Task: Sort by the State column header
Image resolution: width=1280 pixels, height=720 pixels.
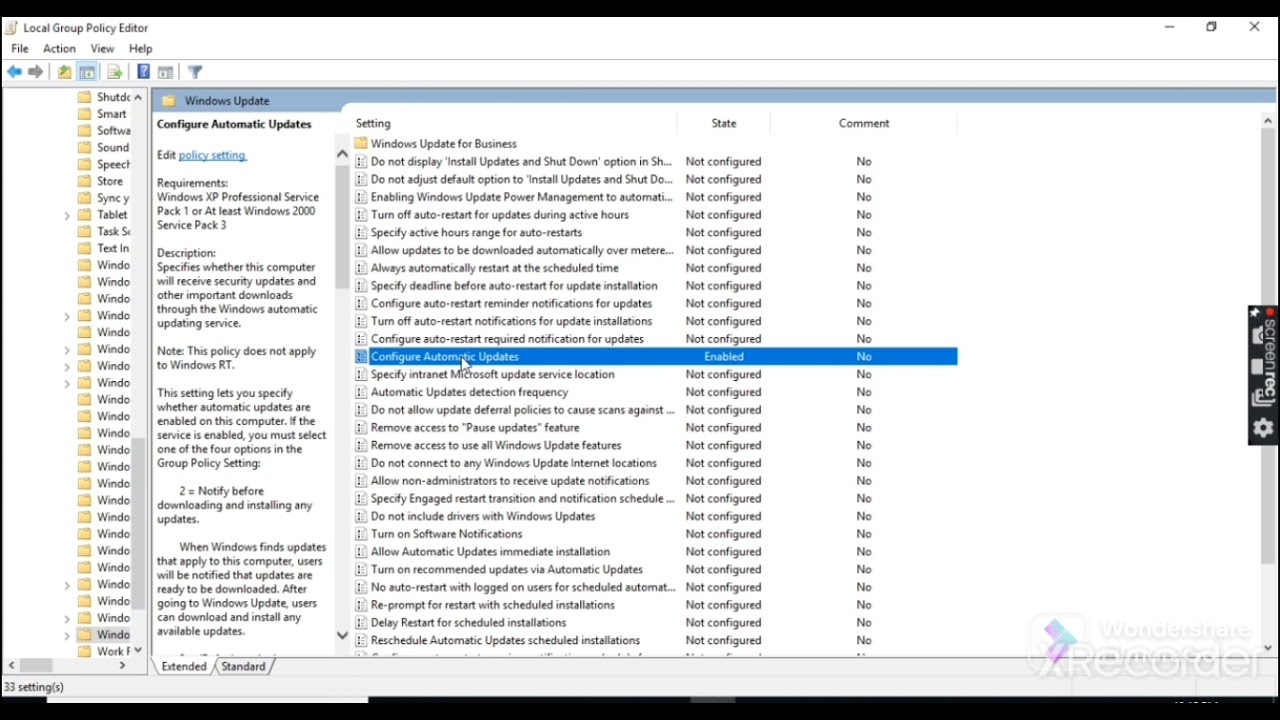Action: click(724, 123)
